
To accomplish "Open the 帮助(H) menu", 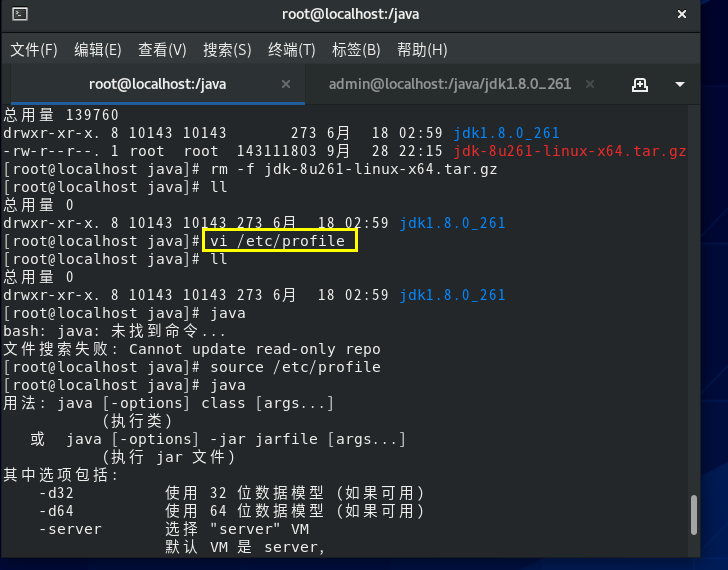I will (x=422, y=50).
